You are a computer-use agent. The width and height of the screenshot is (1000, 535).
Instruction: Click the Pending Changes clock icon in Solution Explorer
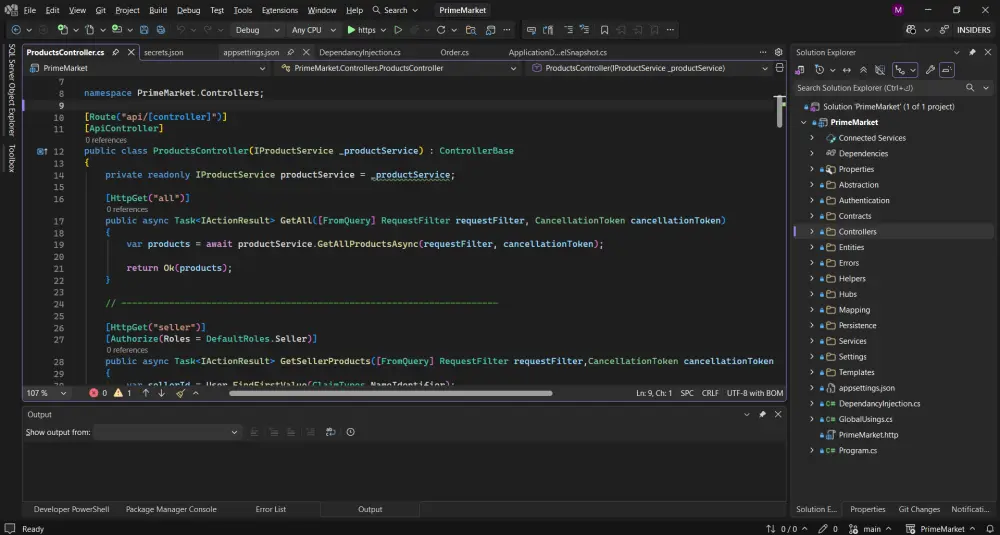[820, 70]
